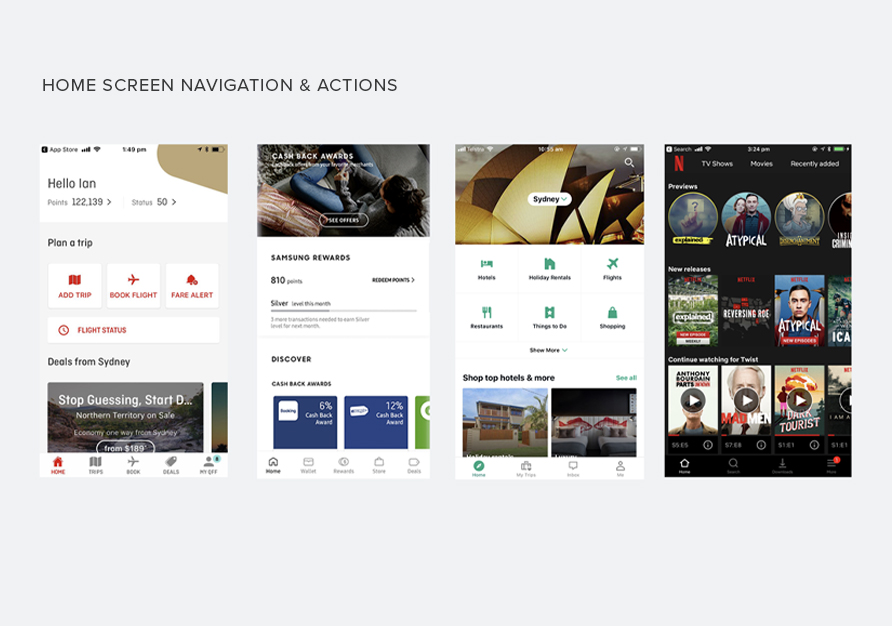Open Sydney location dropdown
The width and height of the screenshot is (892, 626).
(549, 199)
